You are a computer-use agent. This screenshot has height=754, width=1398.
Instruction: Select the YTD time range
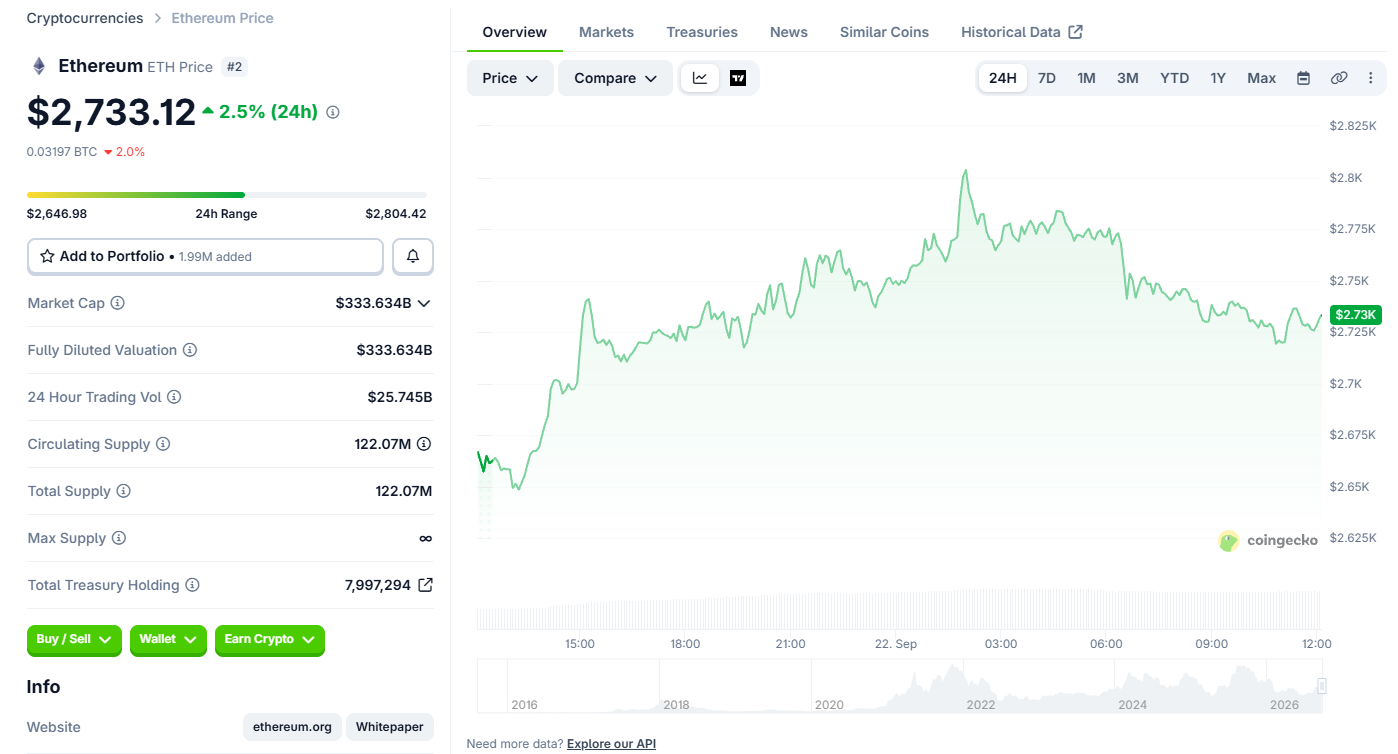[1174, 78]
